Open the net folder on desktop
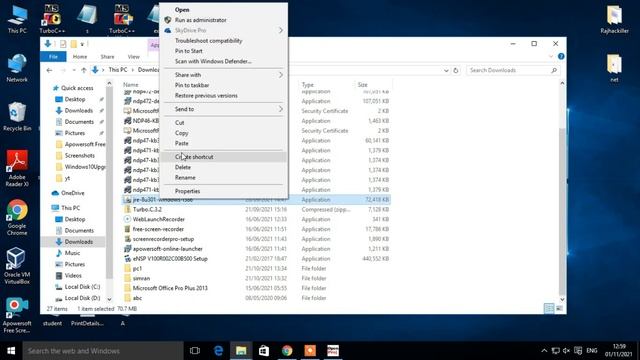Image resolution: width=640 pixels, height=360 pixels. click(614, 68)
